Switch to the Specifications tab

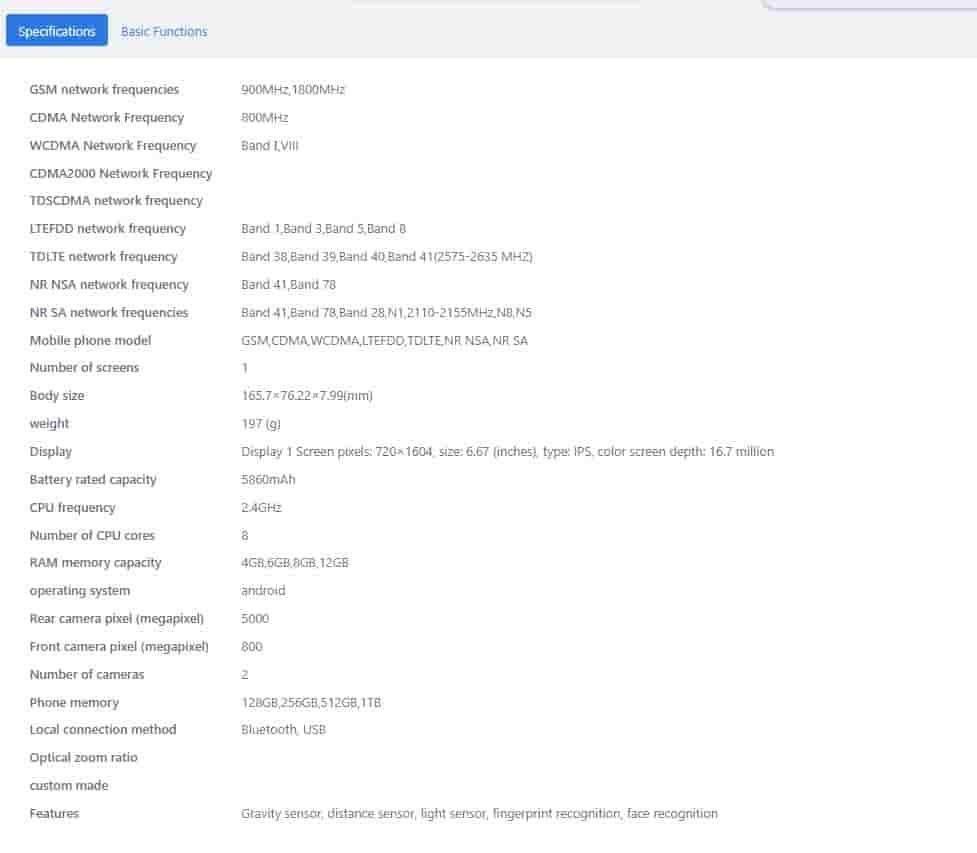click(57, 31)
